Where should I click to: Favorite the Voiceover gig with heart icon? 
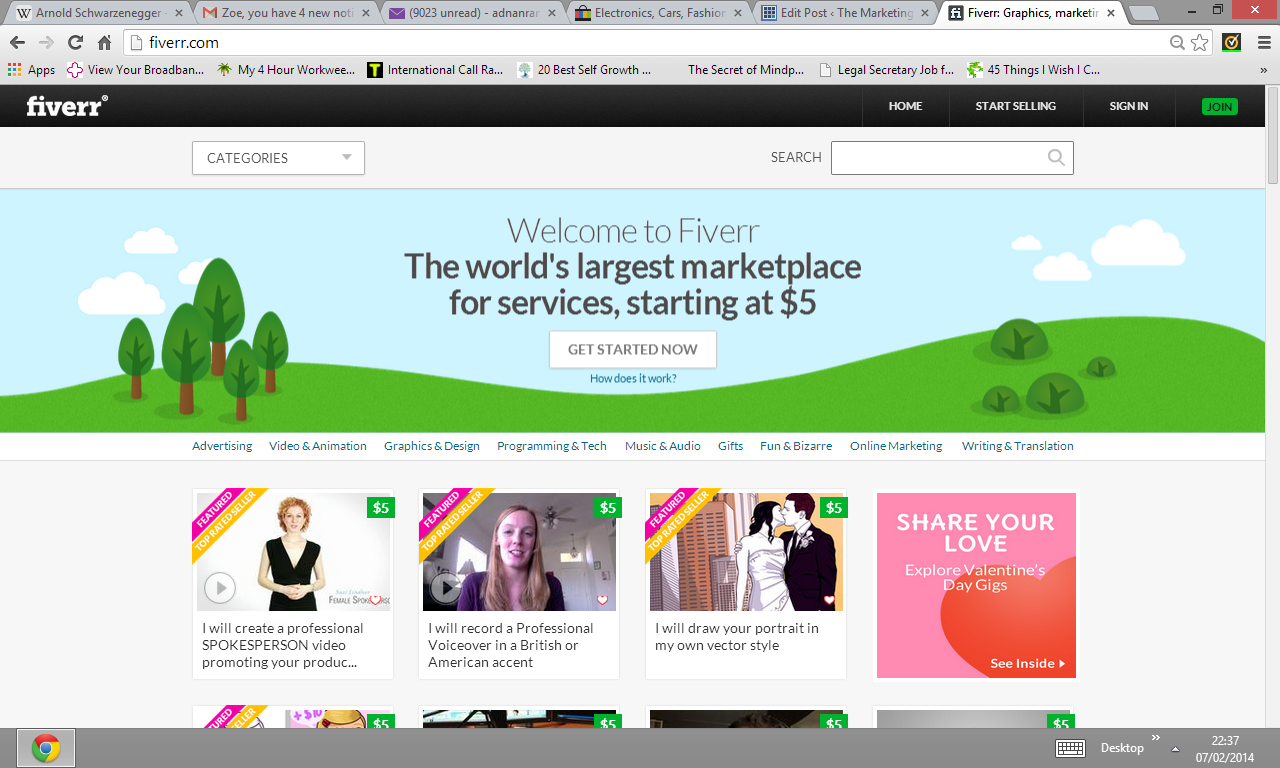[x=602, y=600]
